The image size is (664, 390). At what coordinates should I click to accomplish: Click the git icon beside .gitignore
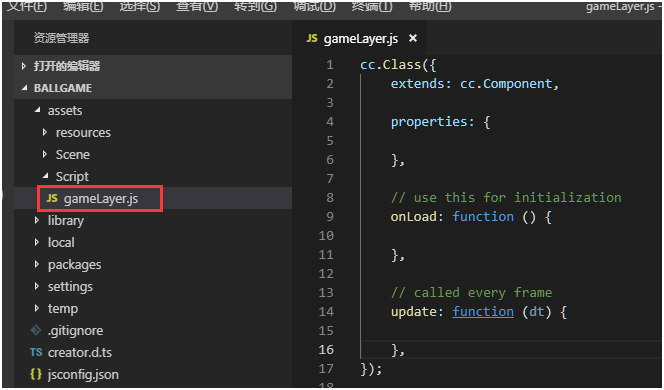[x=36, y=330]
